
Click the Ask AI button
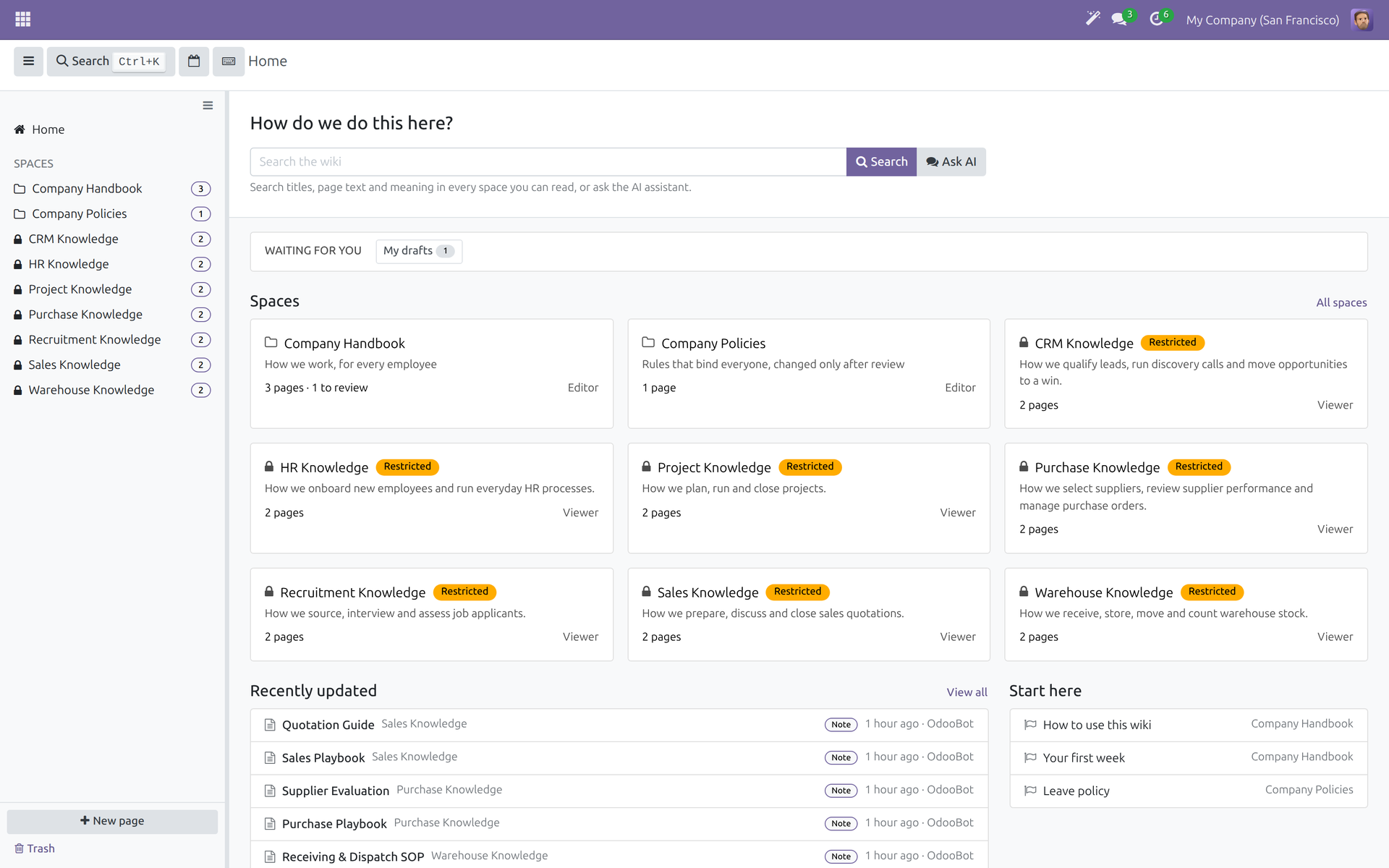pyautogui.click(x=951, y=162)
